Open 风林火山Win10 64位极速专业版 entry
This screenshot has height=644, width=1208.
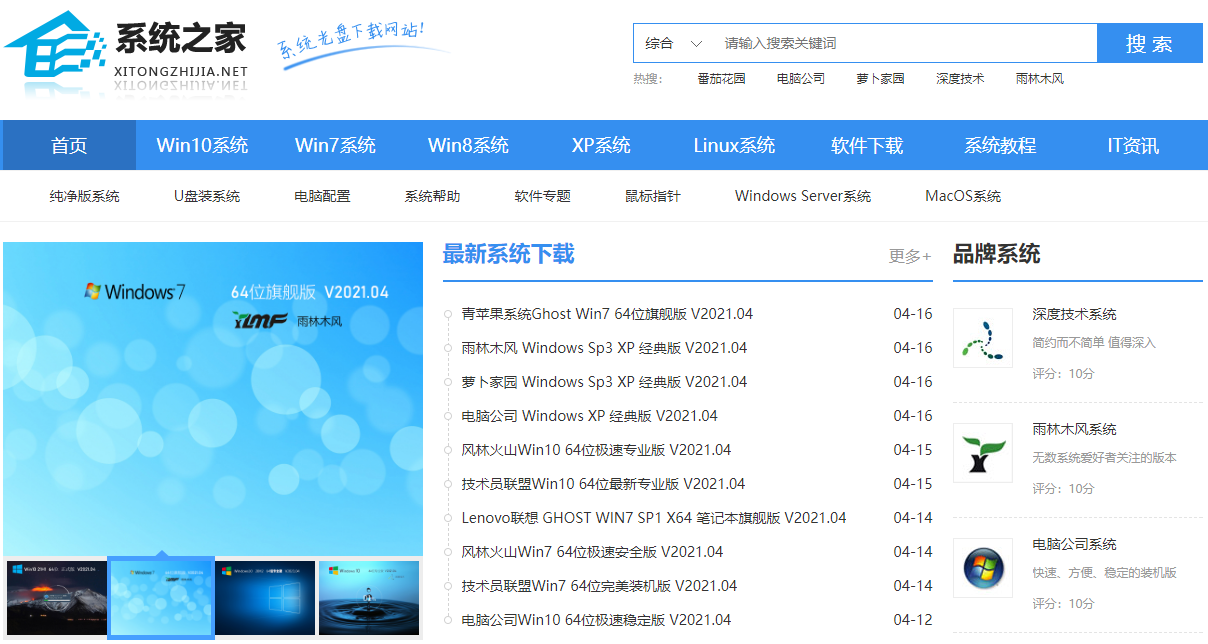click(596, 450)
